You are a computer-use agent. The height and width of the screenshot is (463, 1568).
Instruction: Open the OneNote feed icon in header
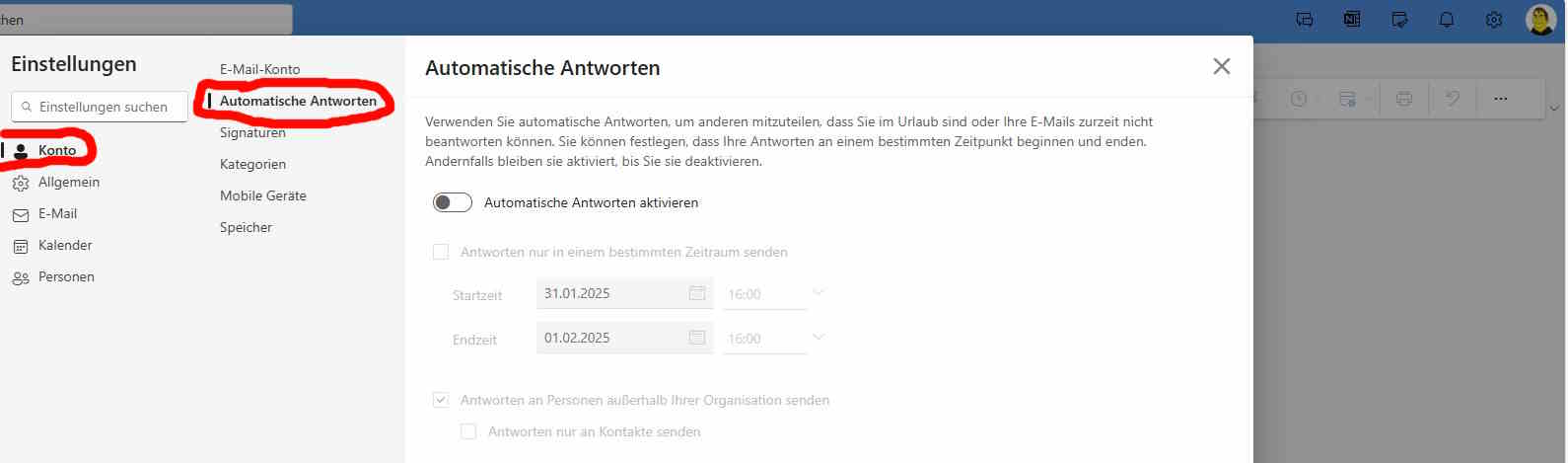pos(1351,20)
